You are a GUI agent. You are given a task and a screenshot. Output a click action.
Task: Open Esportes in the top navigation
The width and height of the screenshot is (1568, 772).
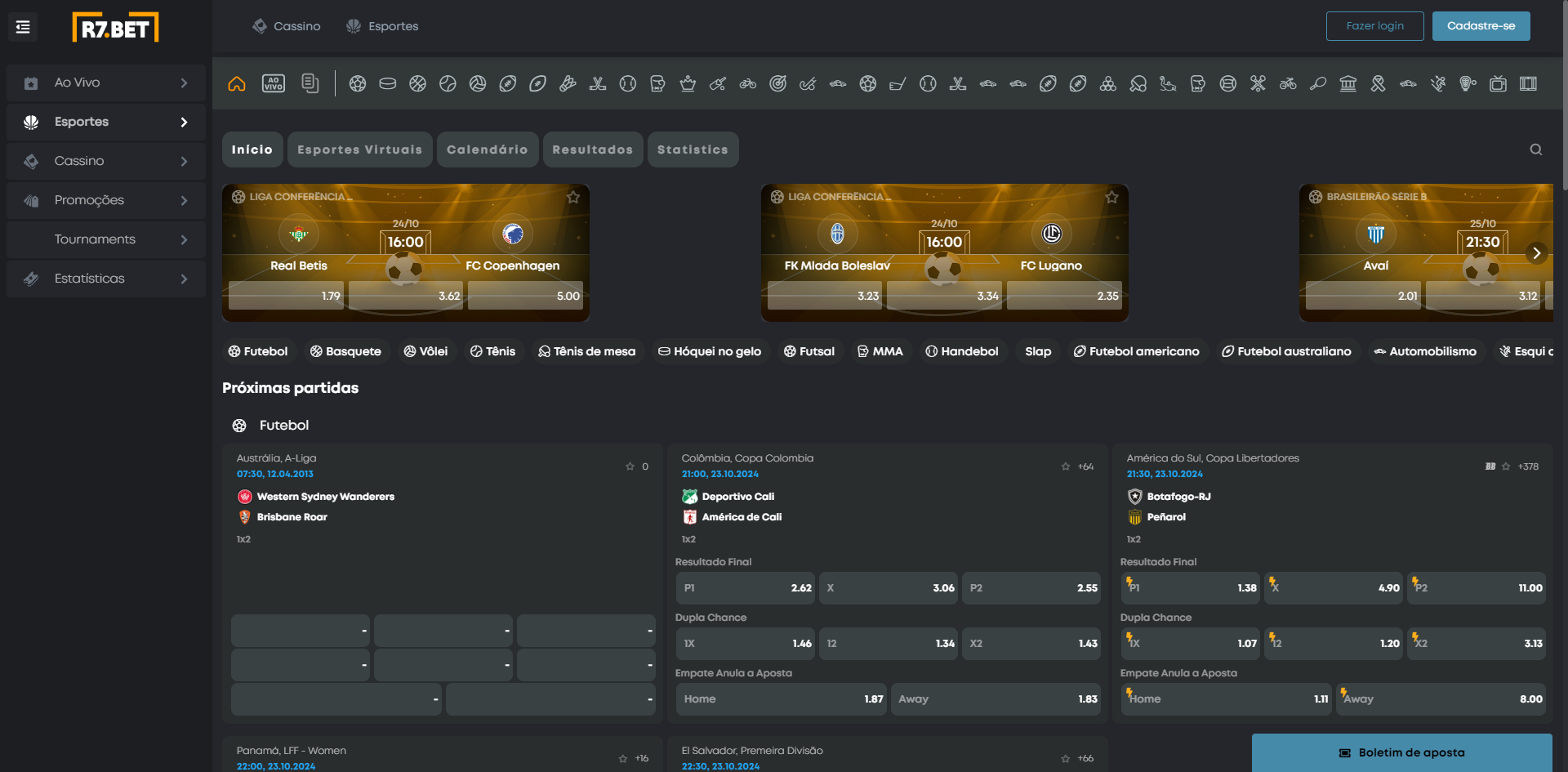[x=382, y=26]
